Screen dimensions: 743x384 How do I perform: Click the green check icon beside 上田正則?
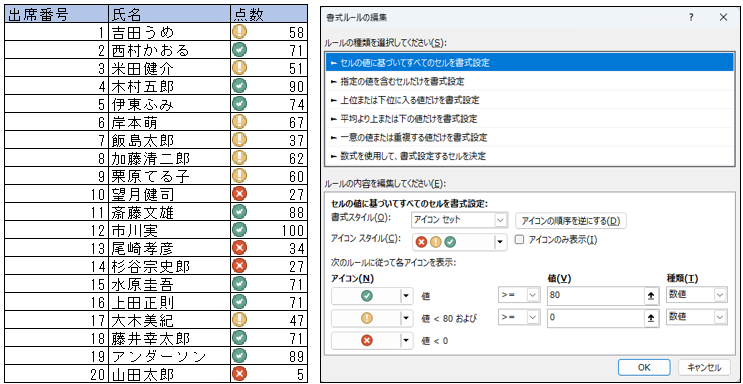coord(240,302)
